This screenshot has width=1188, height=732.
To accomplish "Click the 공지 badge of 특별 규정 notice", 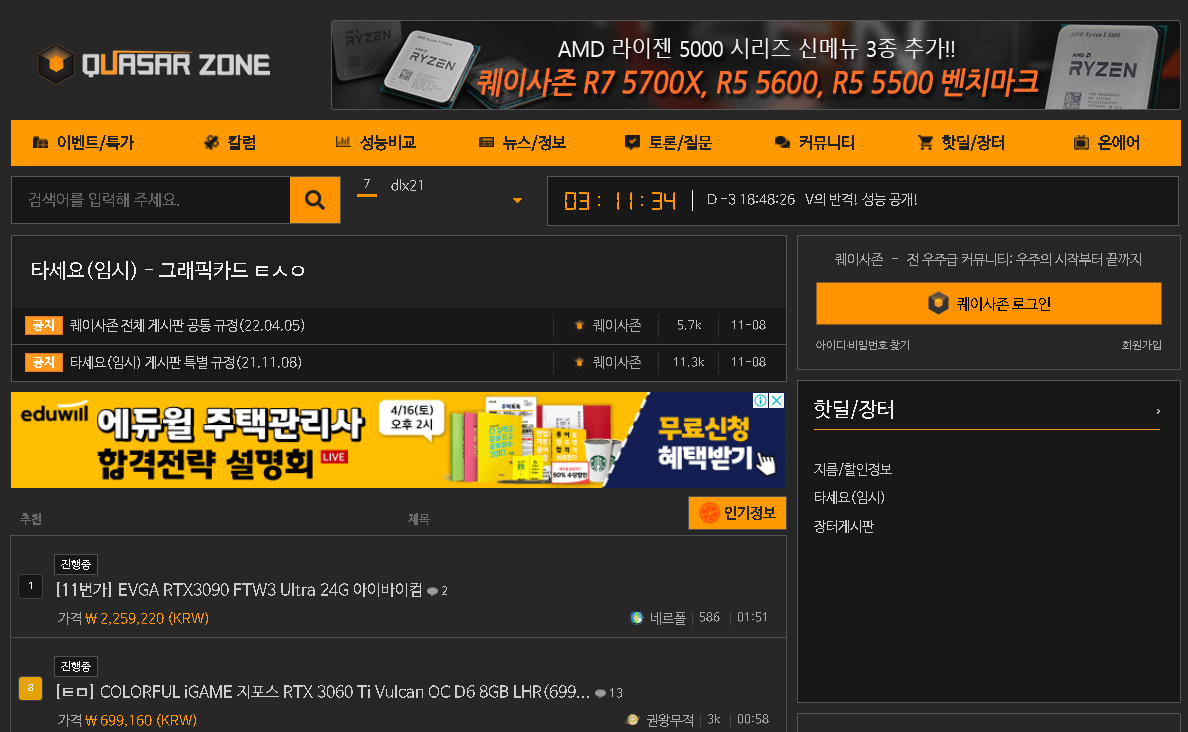I will click(x=43, y=362).
